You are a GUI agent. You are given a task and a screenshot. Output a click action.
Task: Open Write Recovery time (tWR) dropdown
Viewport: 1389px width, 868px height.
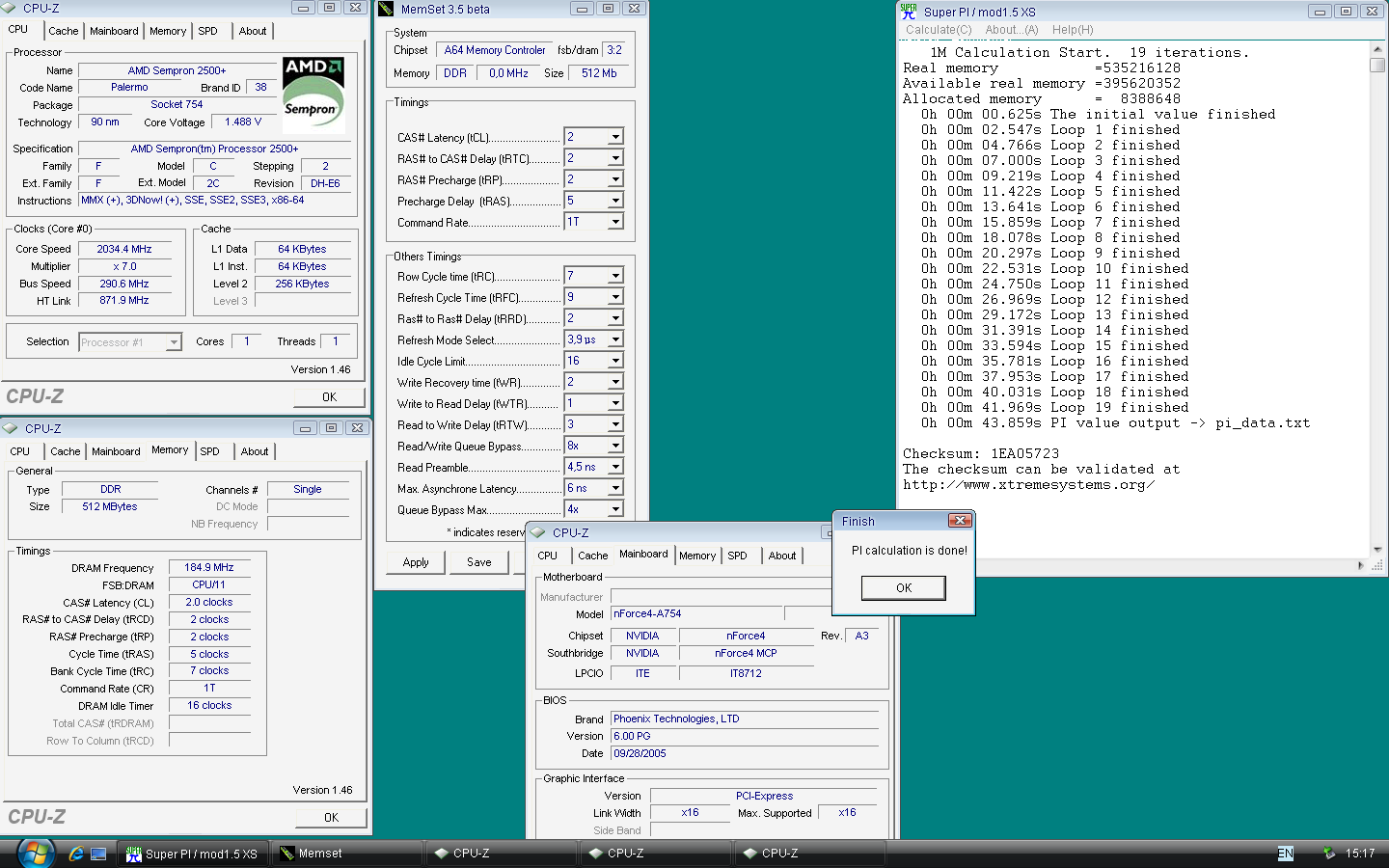click(615, 382)
